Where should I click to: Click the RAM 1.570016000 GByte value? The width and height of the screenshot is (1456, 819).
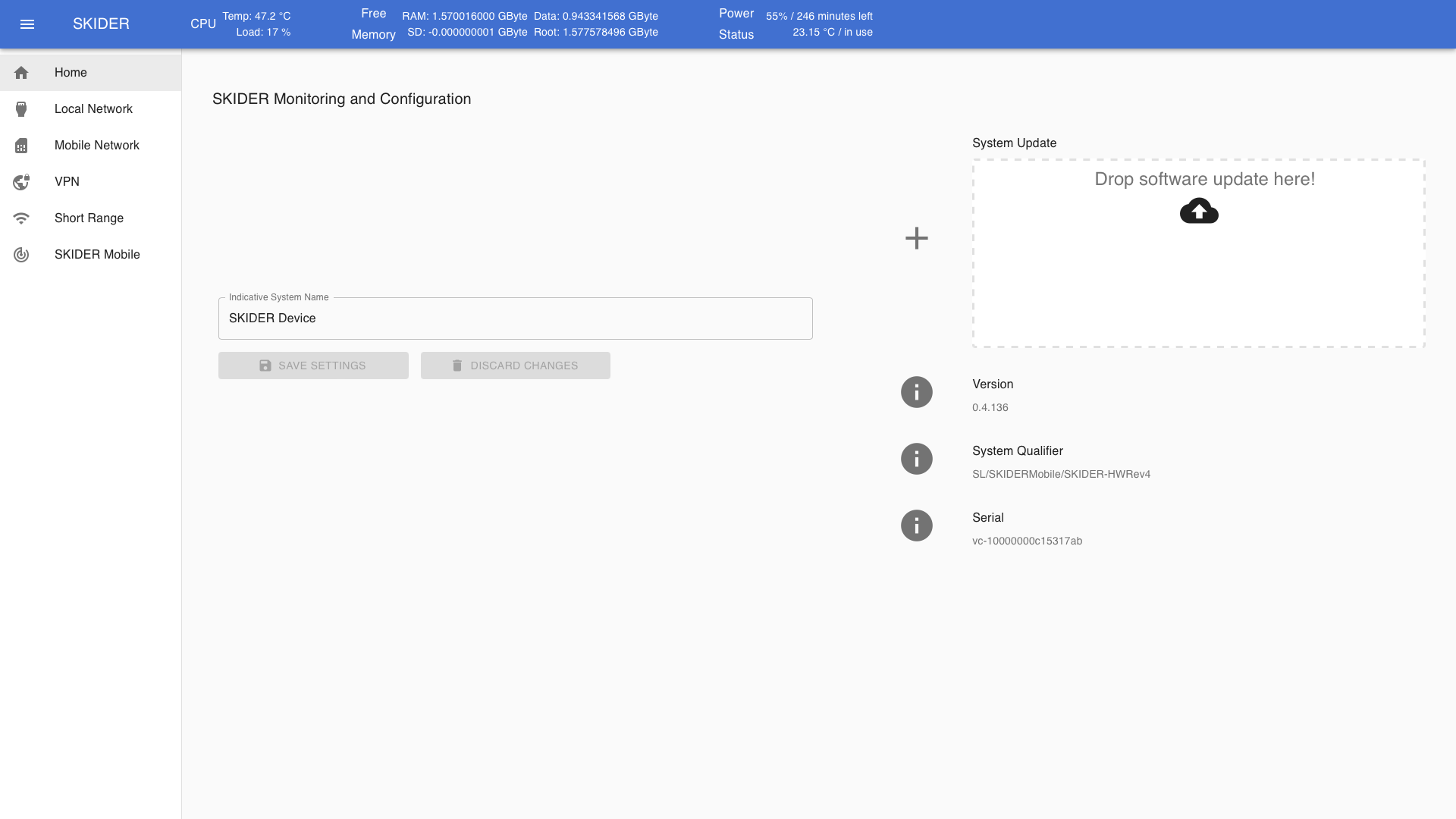click(x=465, y=16)
